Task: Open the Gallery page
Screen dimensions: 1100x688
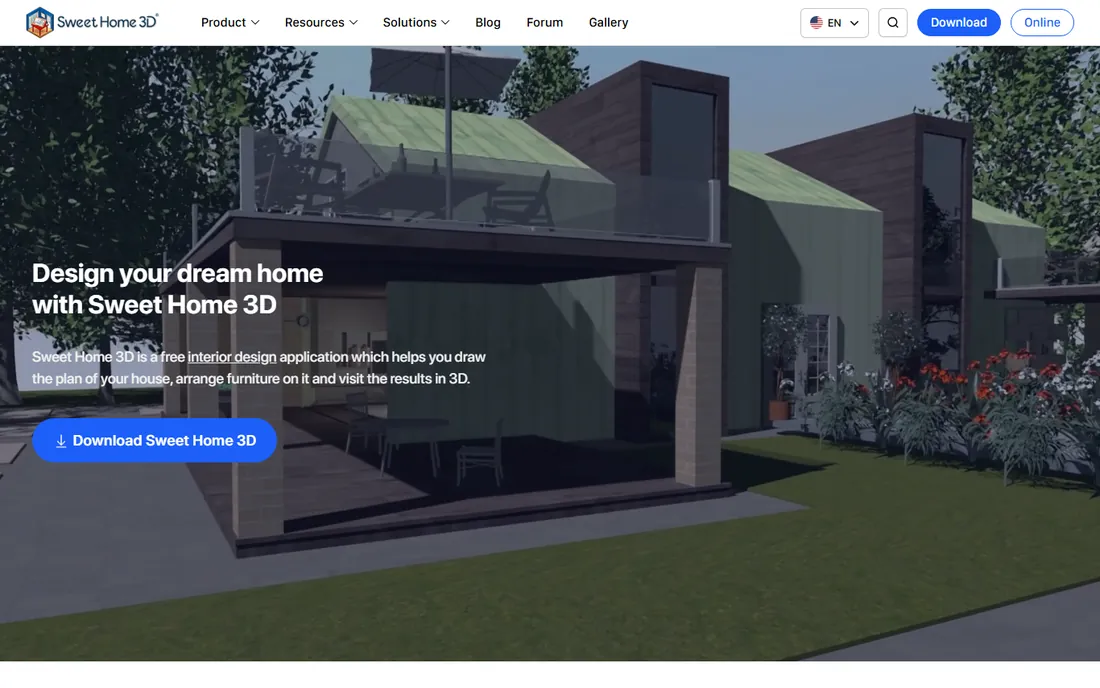Action: [x=608, y=22]
